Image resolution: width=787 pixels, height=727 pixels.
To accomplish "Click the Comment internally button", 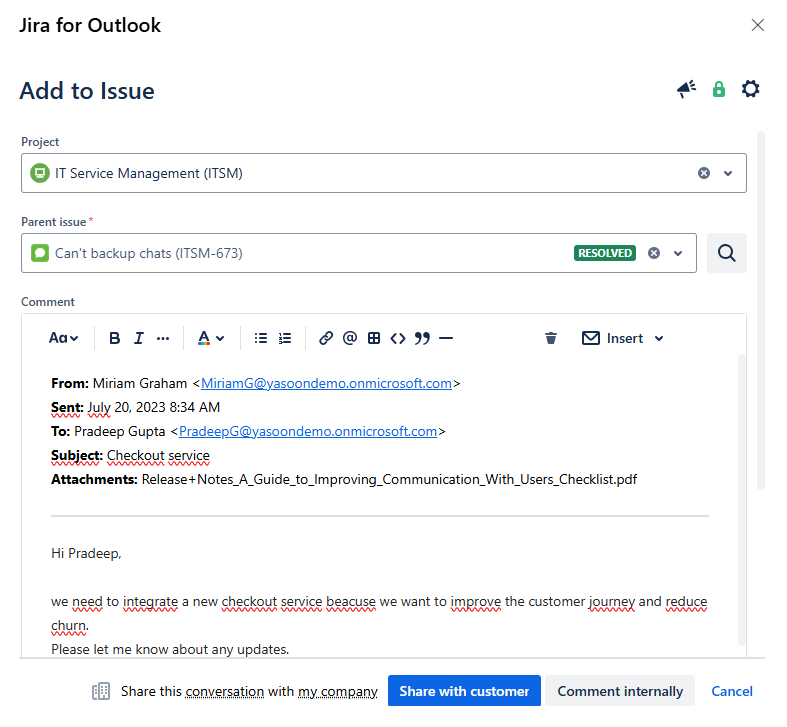I will (x=620, y=691).
